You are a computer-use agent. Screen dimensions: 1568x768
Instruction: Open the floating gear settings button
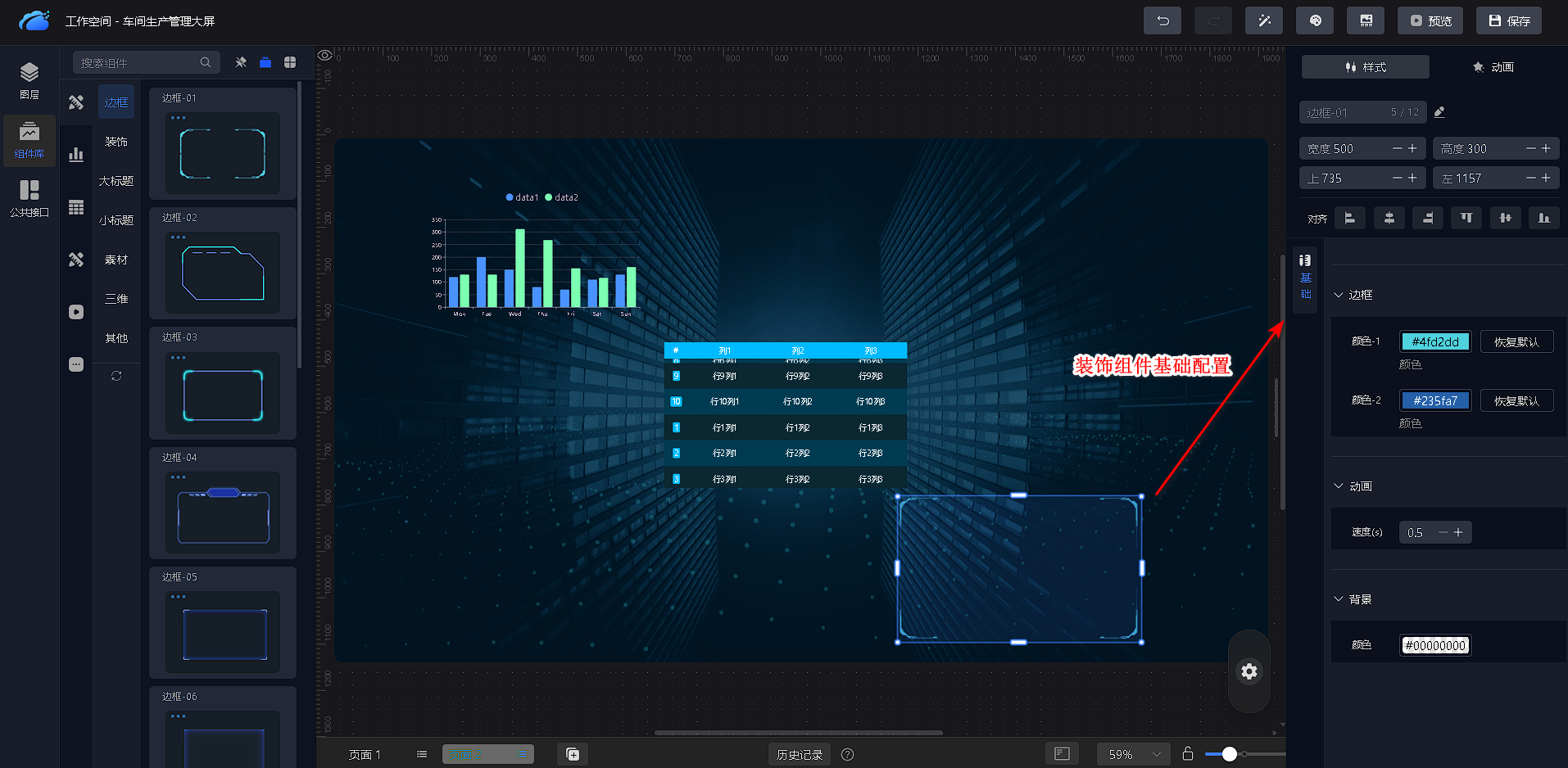coord(1249,671)
